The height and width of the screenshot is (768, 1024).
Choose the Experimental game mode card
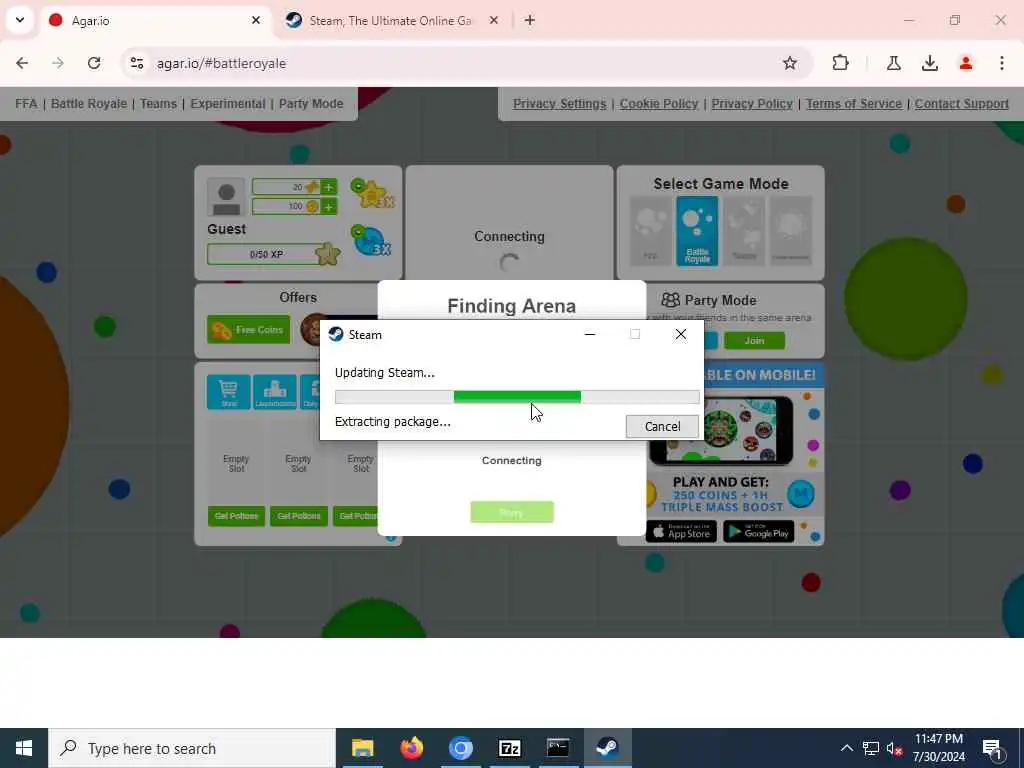tap(791, 231)
